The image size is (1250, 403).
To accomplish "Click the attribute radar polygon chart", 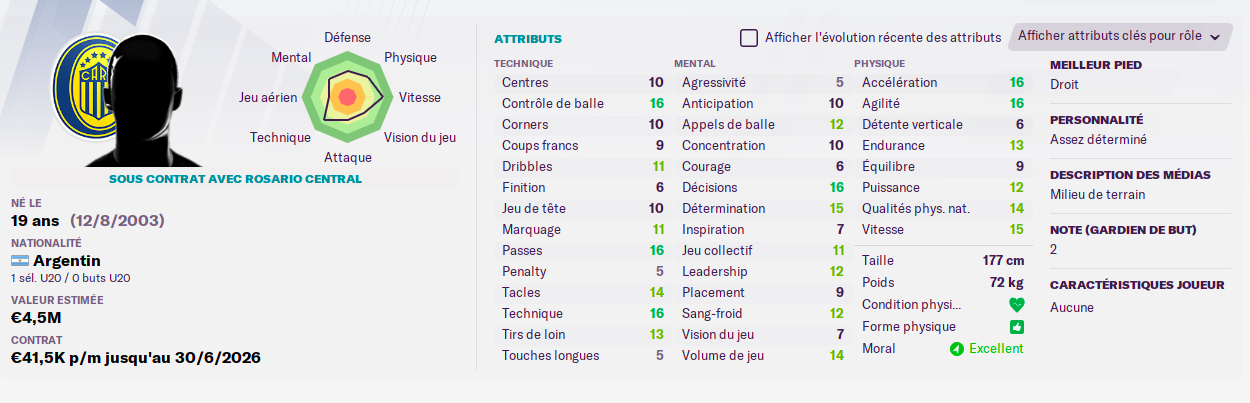I will [348, 97].
